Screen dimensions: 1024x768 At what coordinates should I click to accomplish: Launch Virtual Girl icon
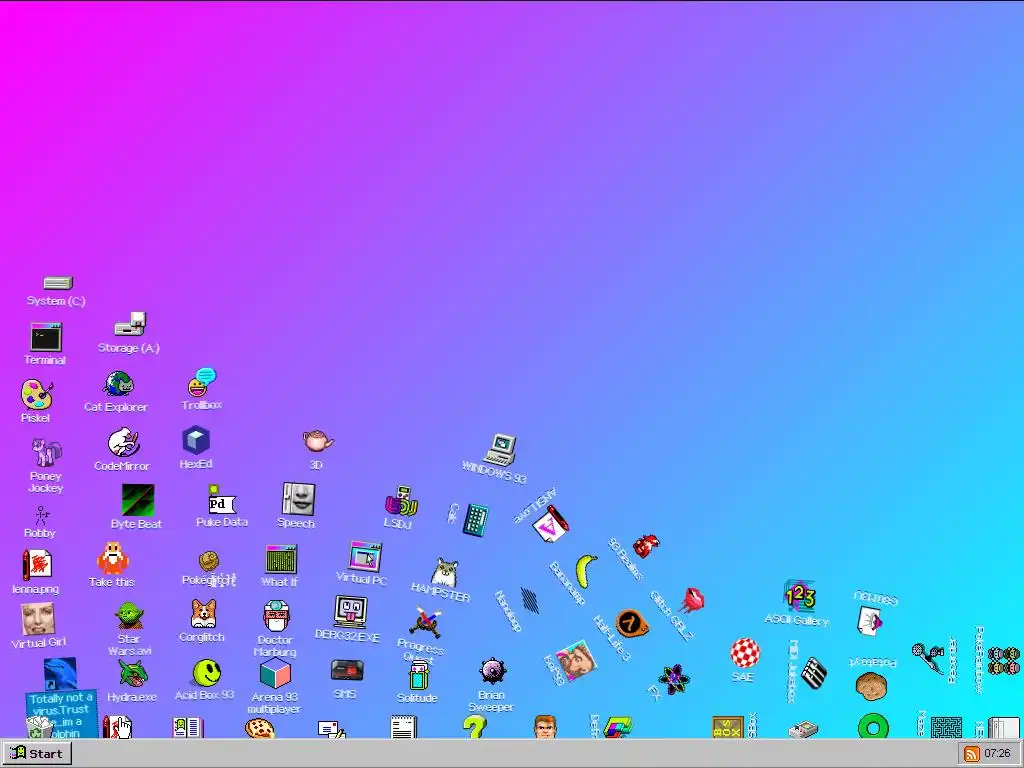[x=38, y=619]
